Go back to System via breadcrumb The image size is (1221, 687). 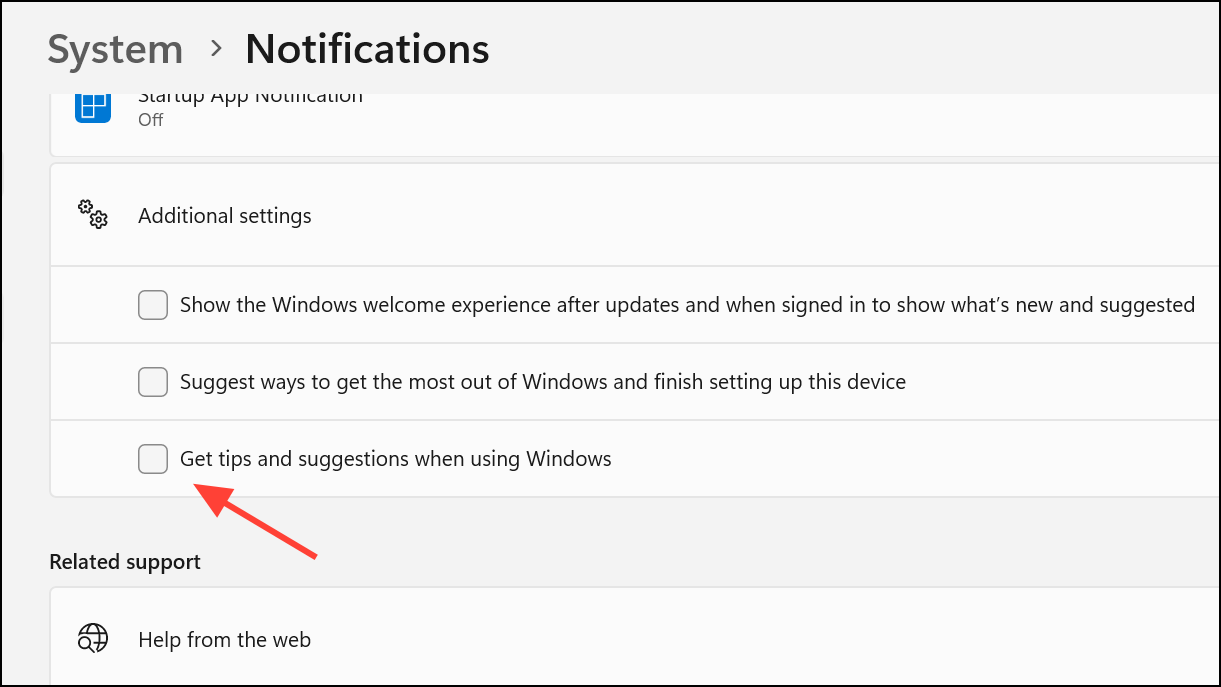coord(115,49)
